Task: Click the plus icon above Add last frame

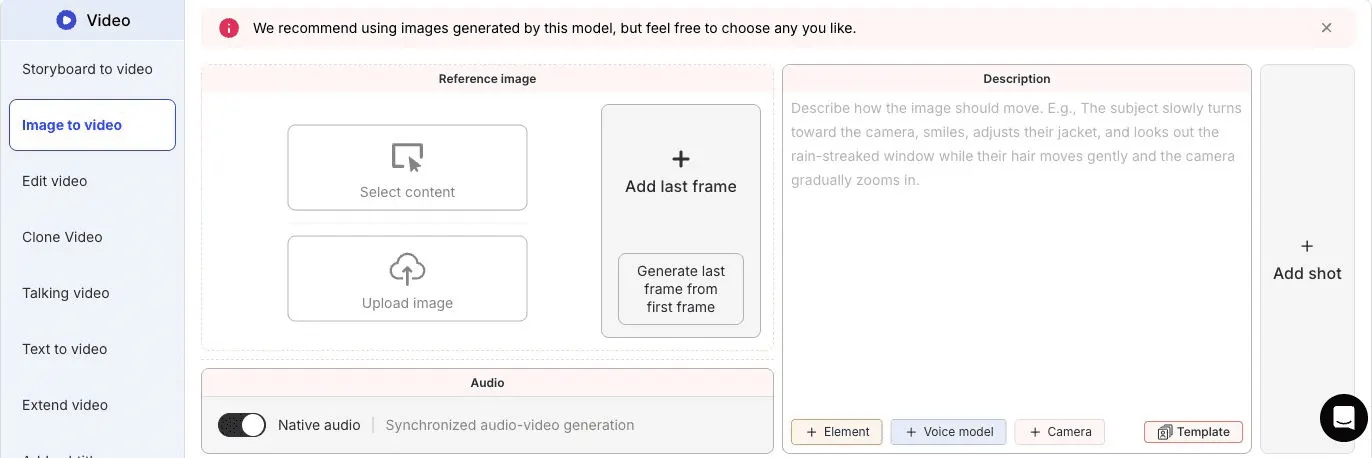Action: click(681, 158)
